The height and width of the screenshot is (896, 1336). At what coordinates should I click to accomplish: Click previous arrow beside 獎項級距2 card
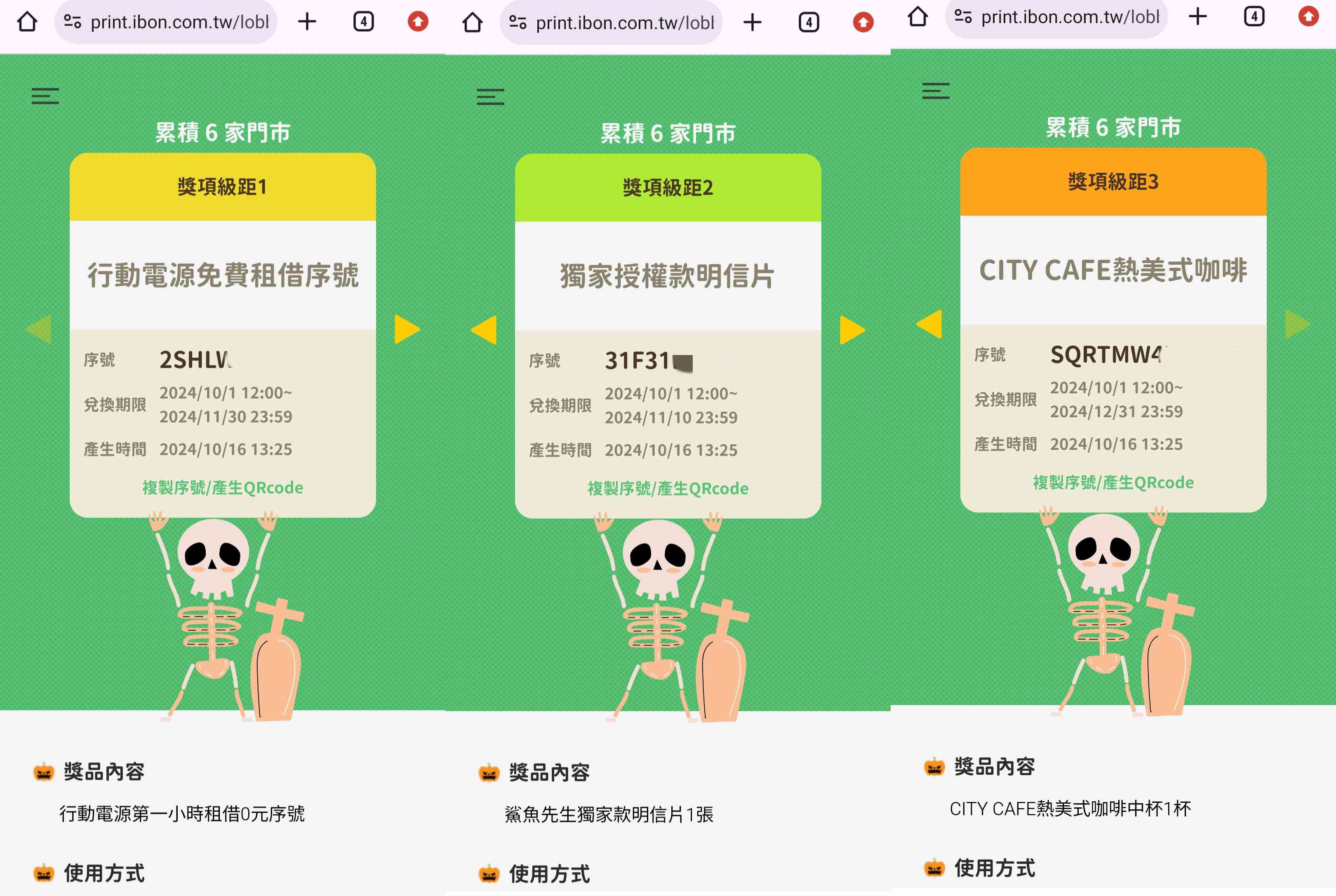pos(483,330)
